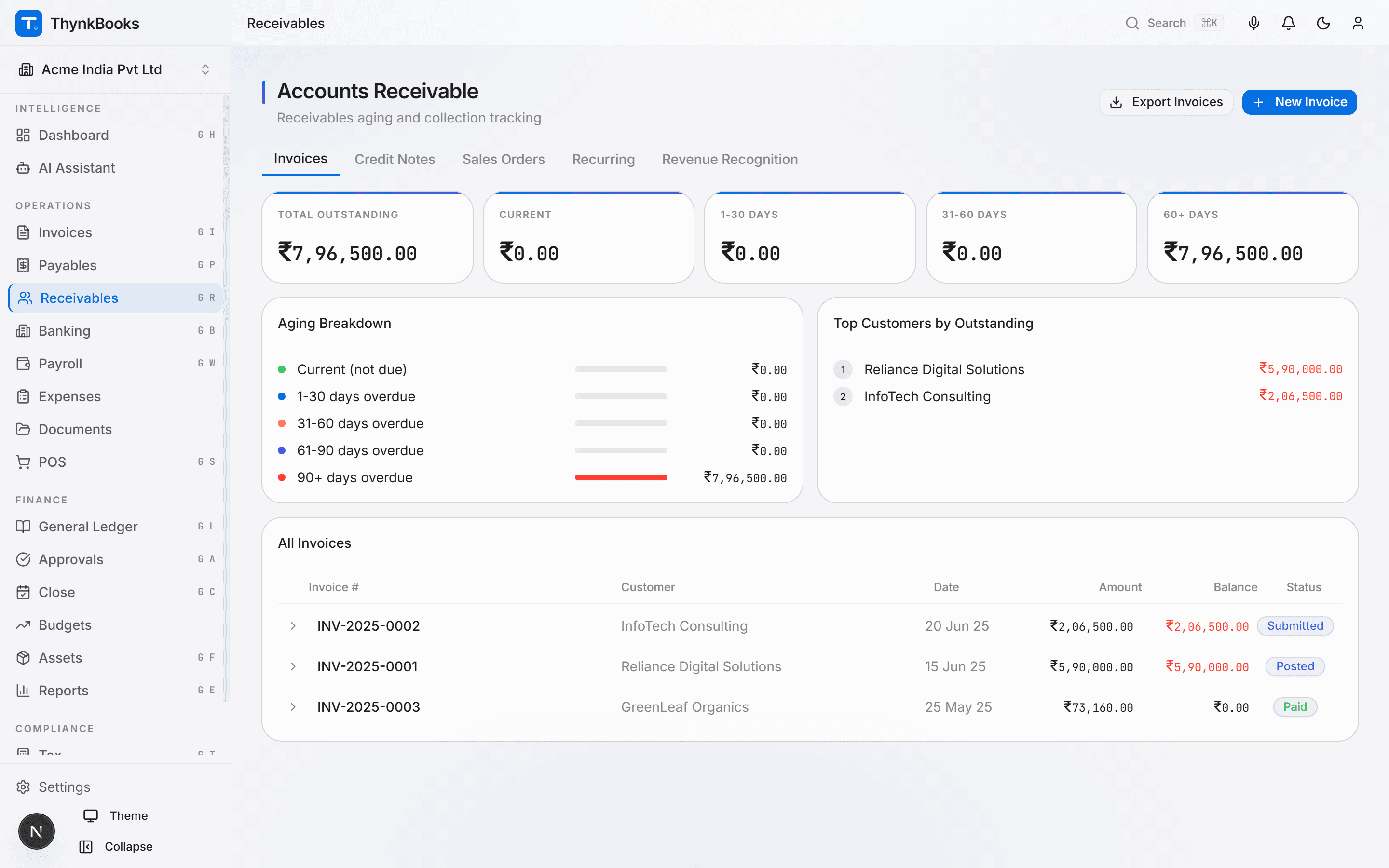Click the ₹73,160.00 amount cell
This screenshot has width=1389, height=868.
click(1099, 707)
